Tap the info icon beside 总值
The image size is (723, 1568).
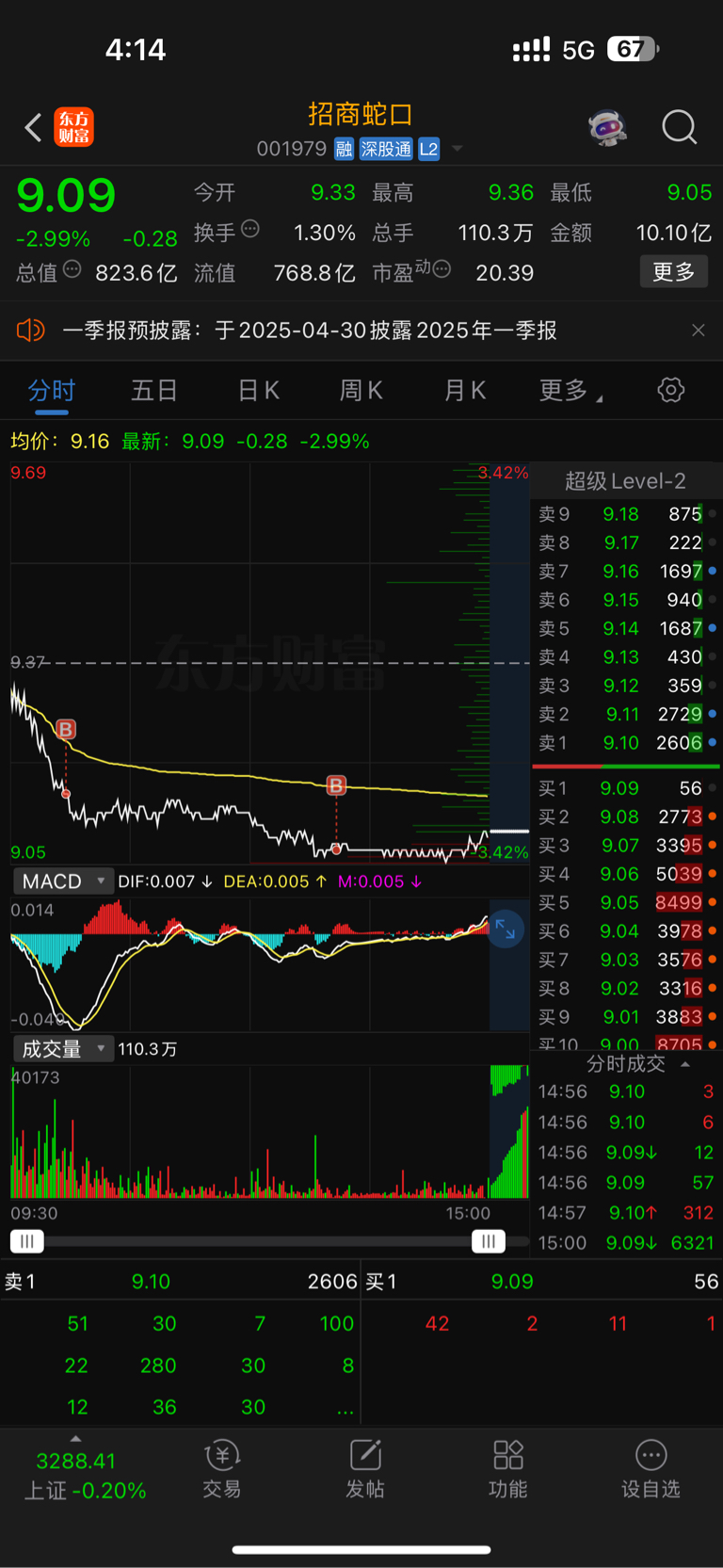tap(72, 270)
